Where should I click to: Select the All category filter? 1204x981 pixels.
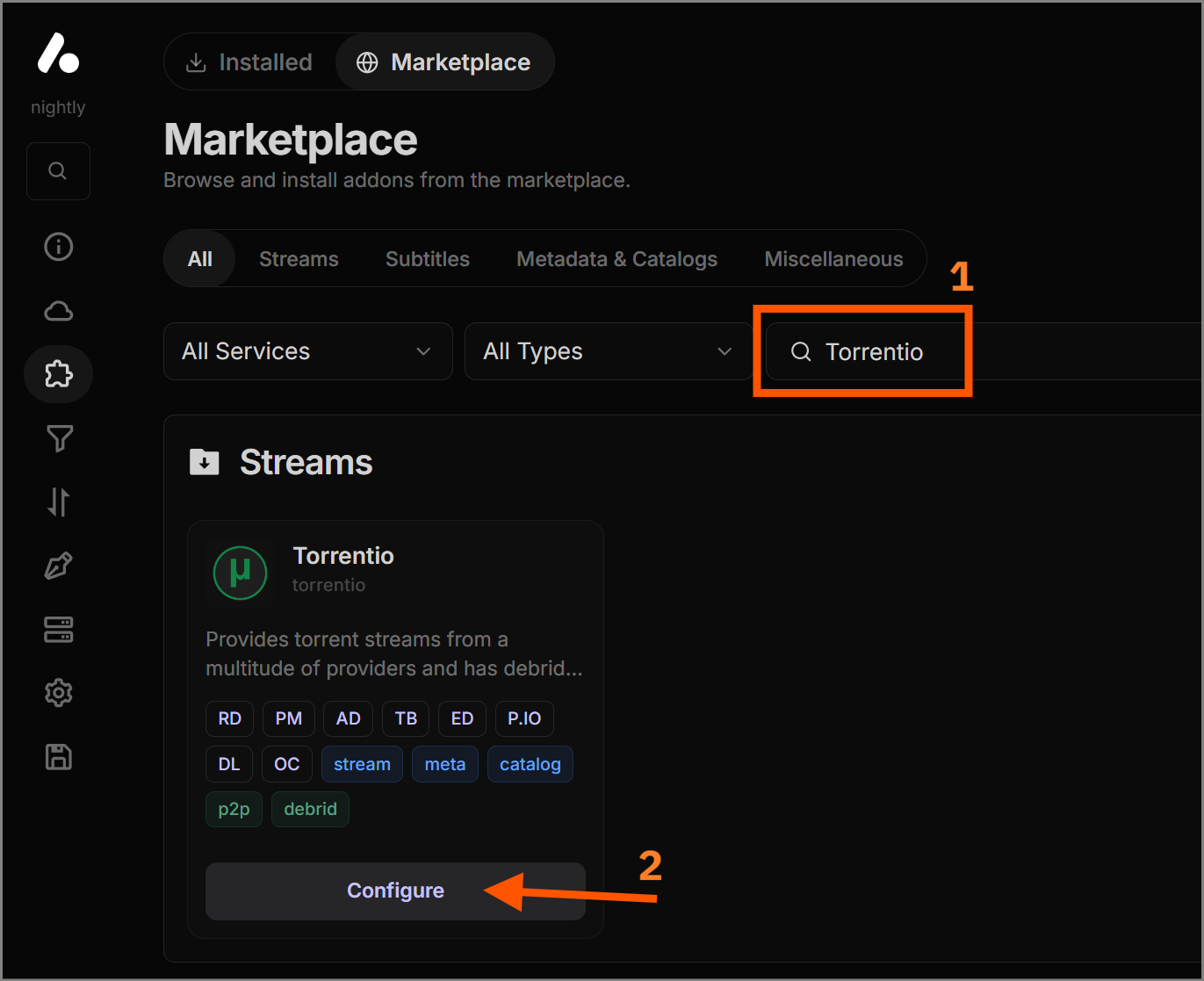pyautogui.click(x=200, y=259)
